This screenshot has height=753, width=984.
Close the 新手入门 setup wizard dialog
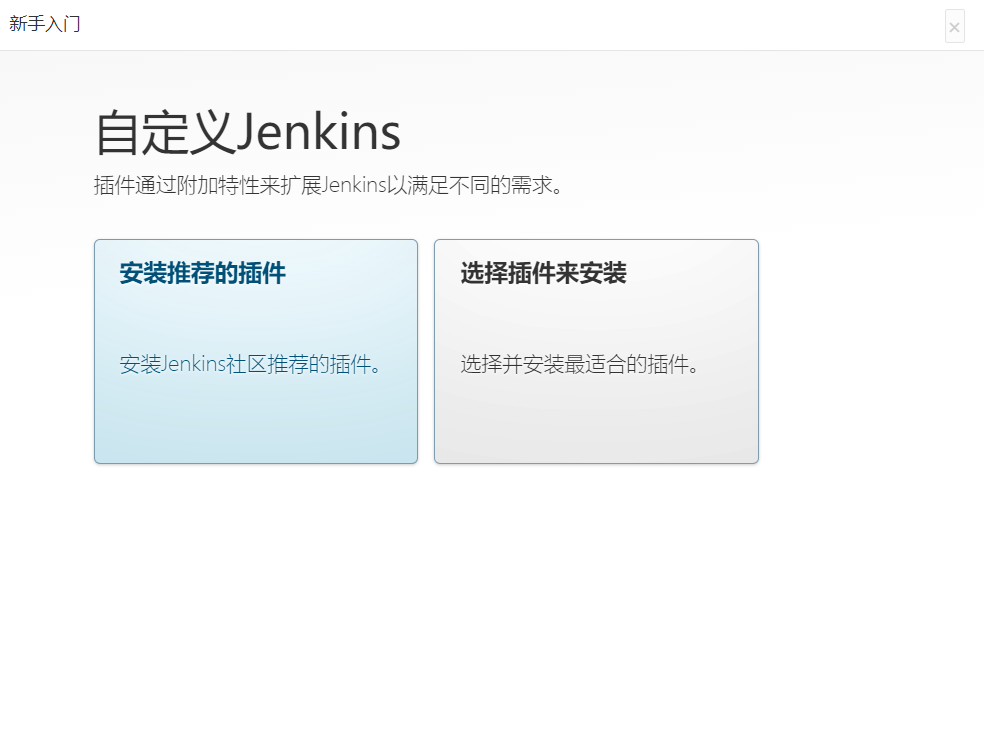tap(955, 26)
